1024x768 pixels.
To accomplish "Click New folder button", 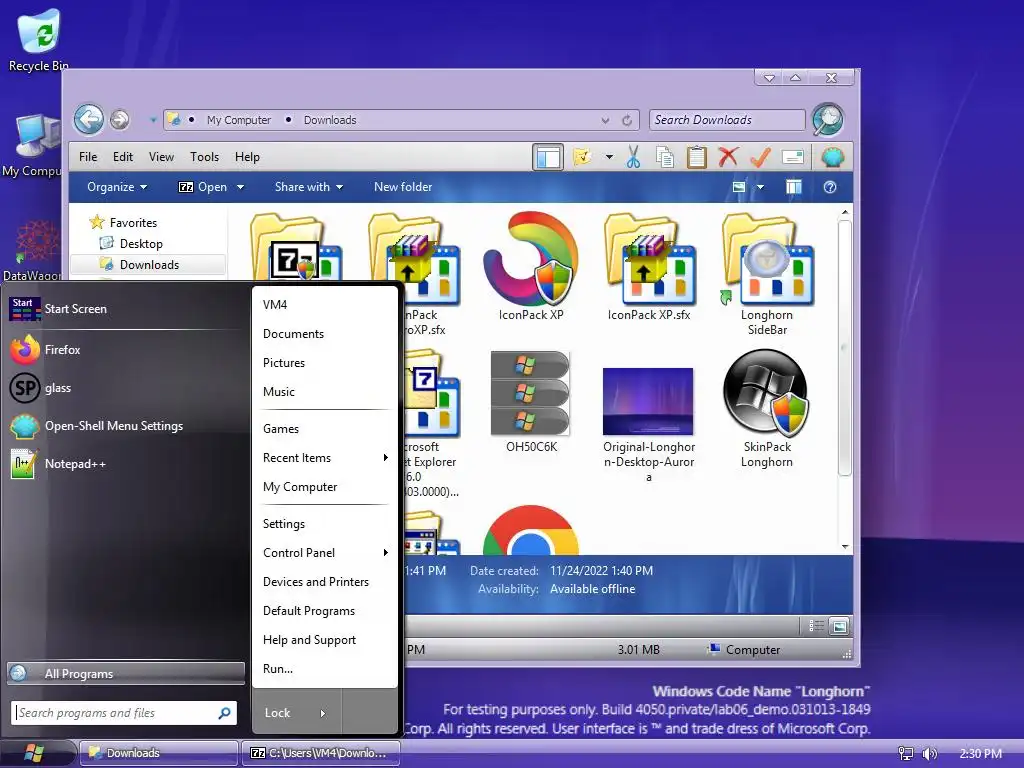I will 403,187.
